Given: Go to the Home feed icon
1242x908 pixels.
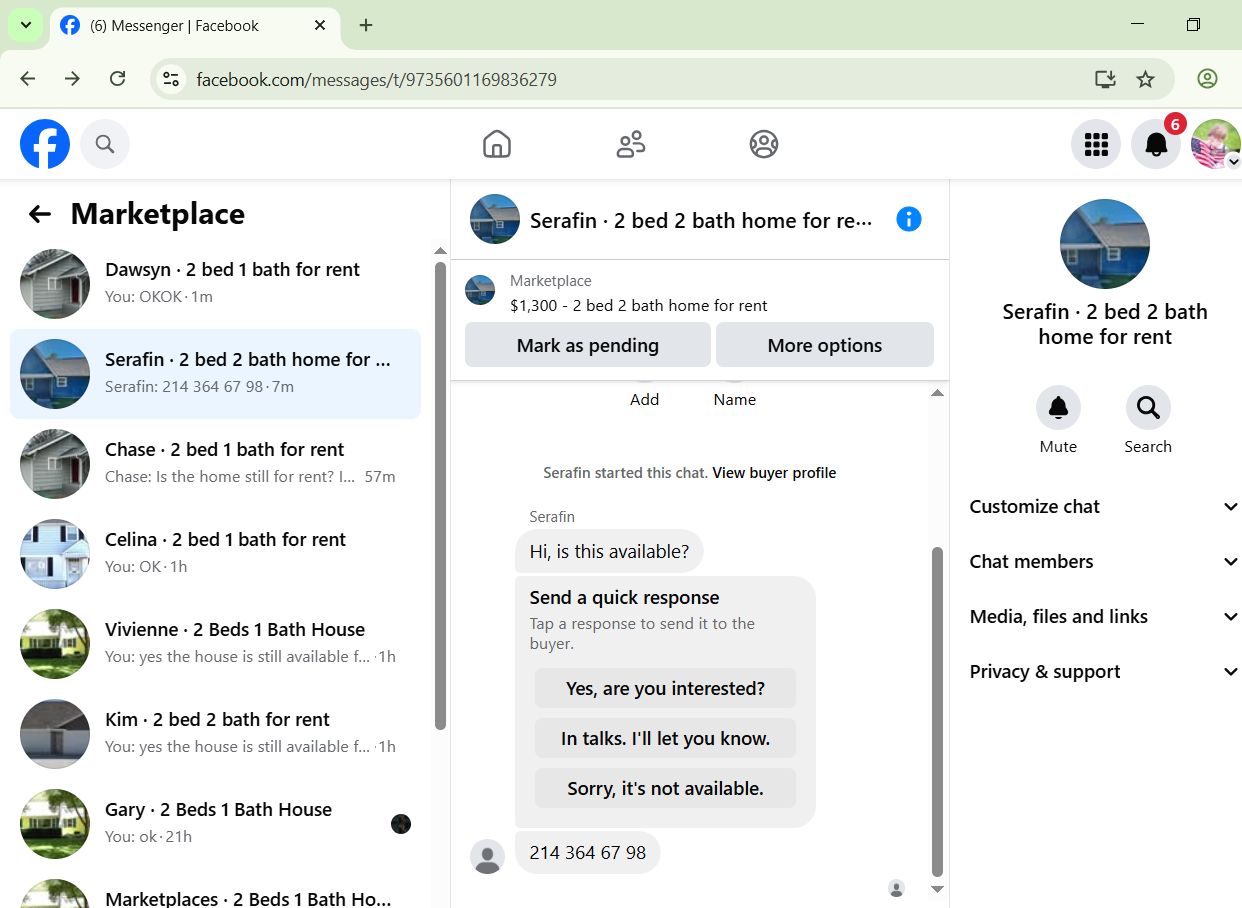Looking at the screenshot, I should tap(497, 144).
